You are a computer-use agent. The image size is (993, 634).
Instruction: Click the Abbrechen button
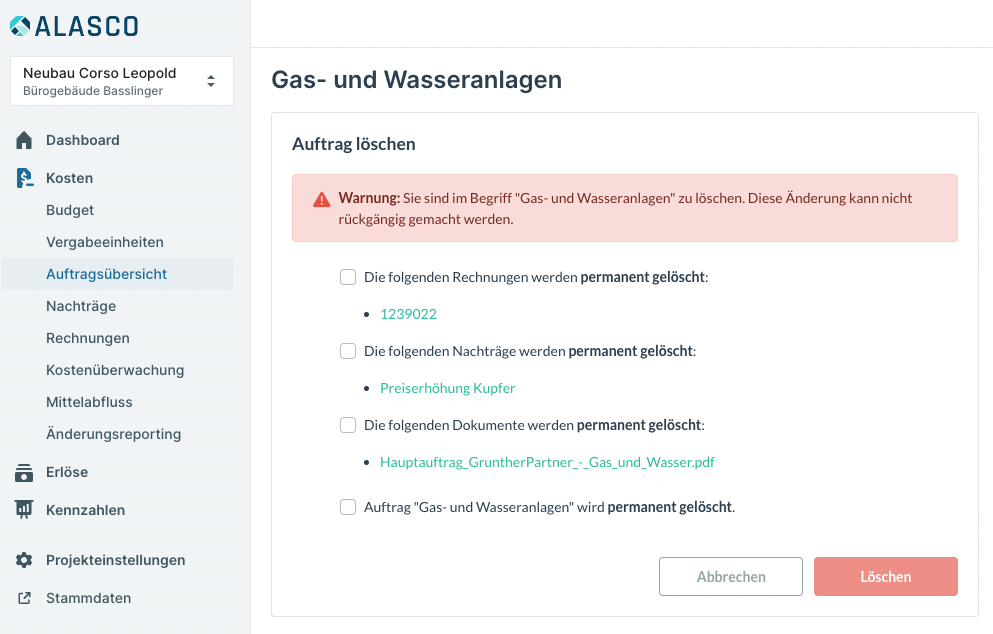coord(731,576)
